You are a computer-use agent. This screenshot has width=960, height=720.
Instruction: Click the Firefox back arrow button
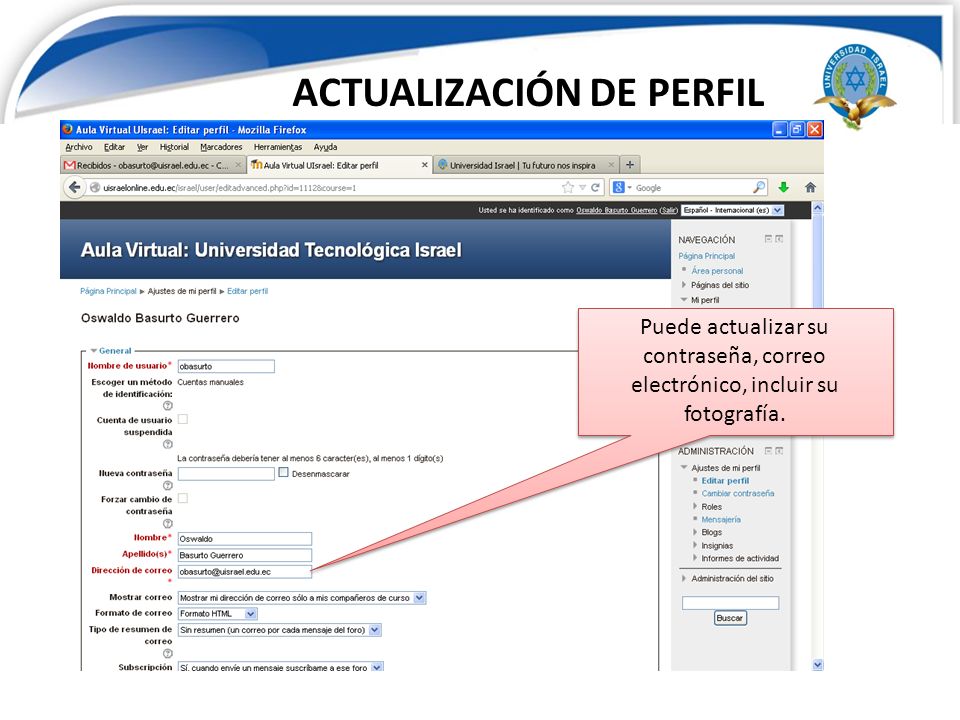75,187
